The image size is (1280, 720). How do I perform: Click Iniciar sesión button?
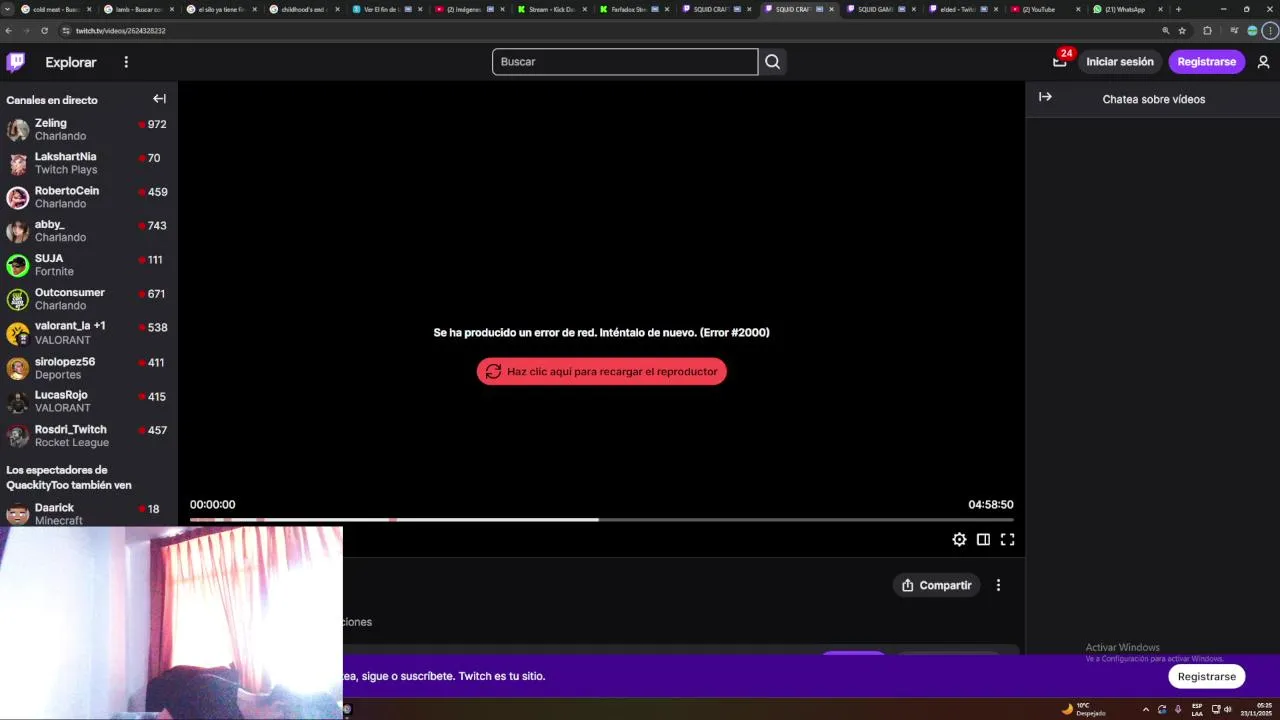[1120, 62]
